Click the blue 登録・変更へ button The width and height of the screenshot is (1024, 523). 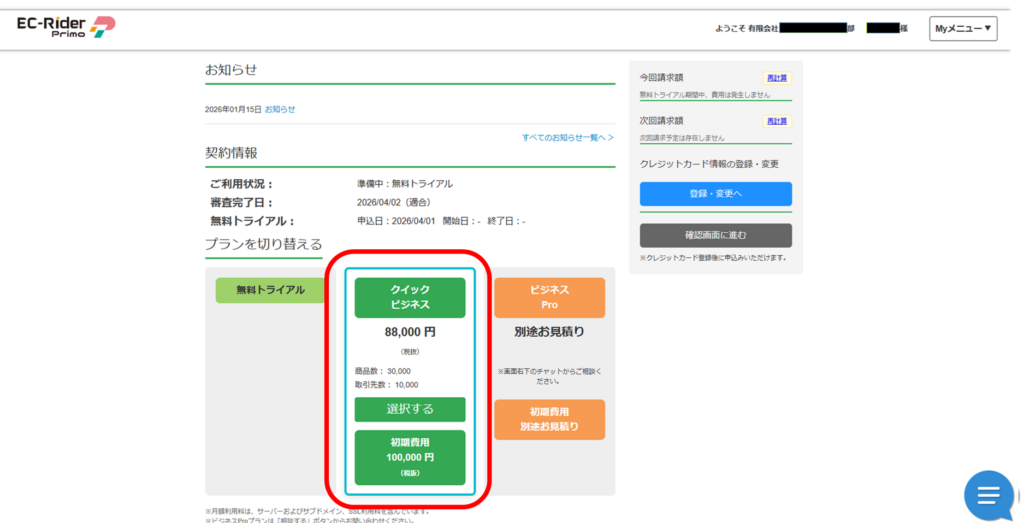click(715, 193)
